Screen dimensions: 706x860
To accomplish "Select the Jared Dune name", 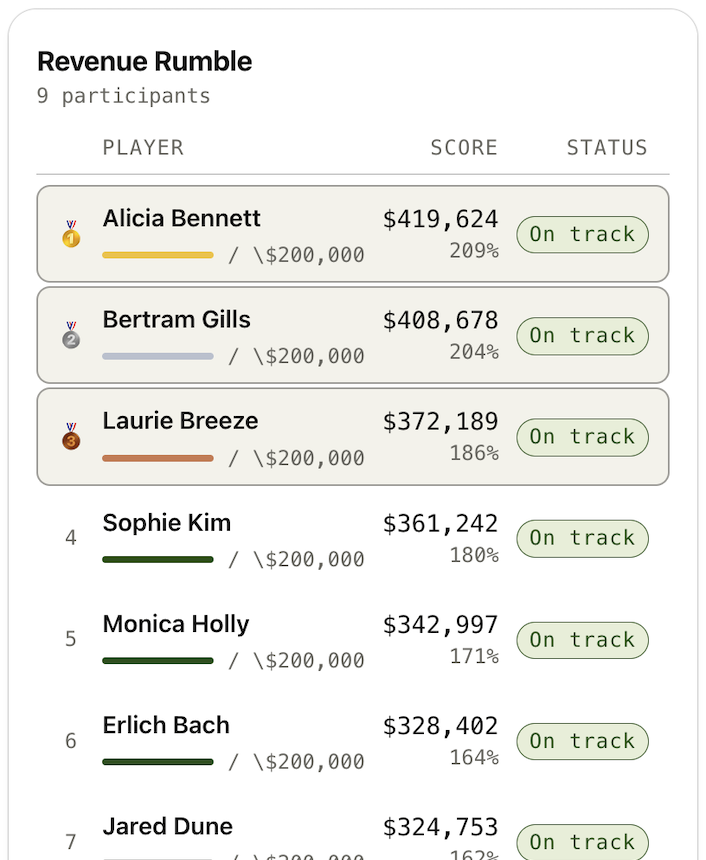I will point(167,826).
